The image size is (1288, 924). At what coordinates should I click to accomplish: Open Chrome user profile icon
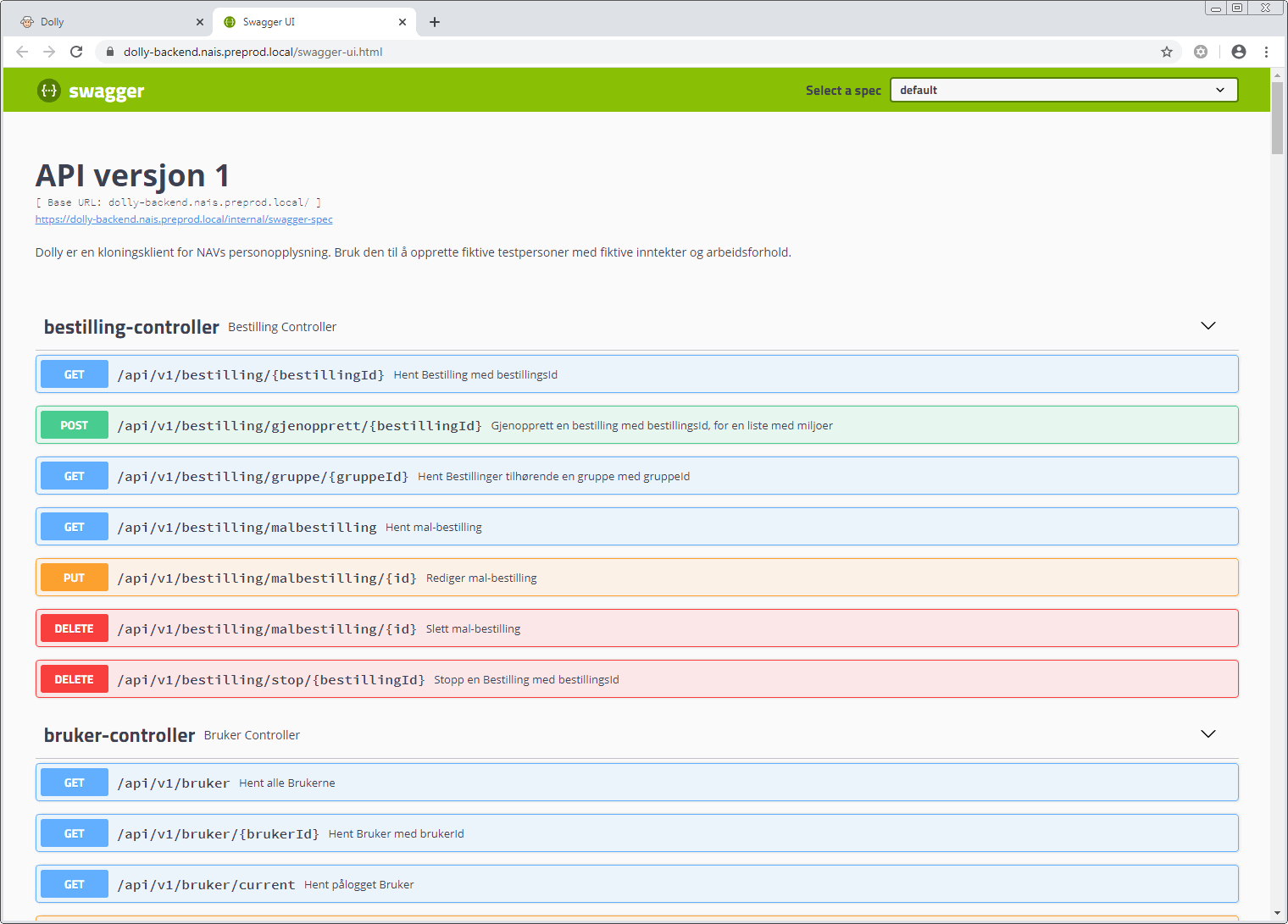point(1239,52)
